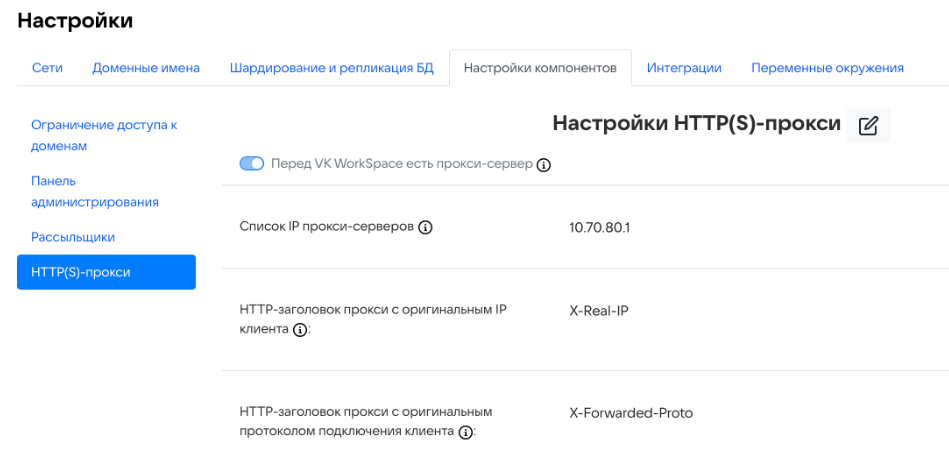
Task: Go to the "Интеграции" tab
Action: (x=684, y=68)
